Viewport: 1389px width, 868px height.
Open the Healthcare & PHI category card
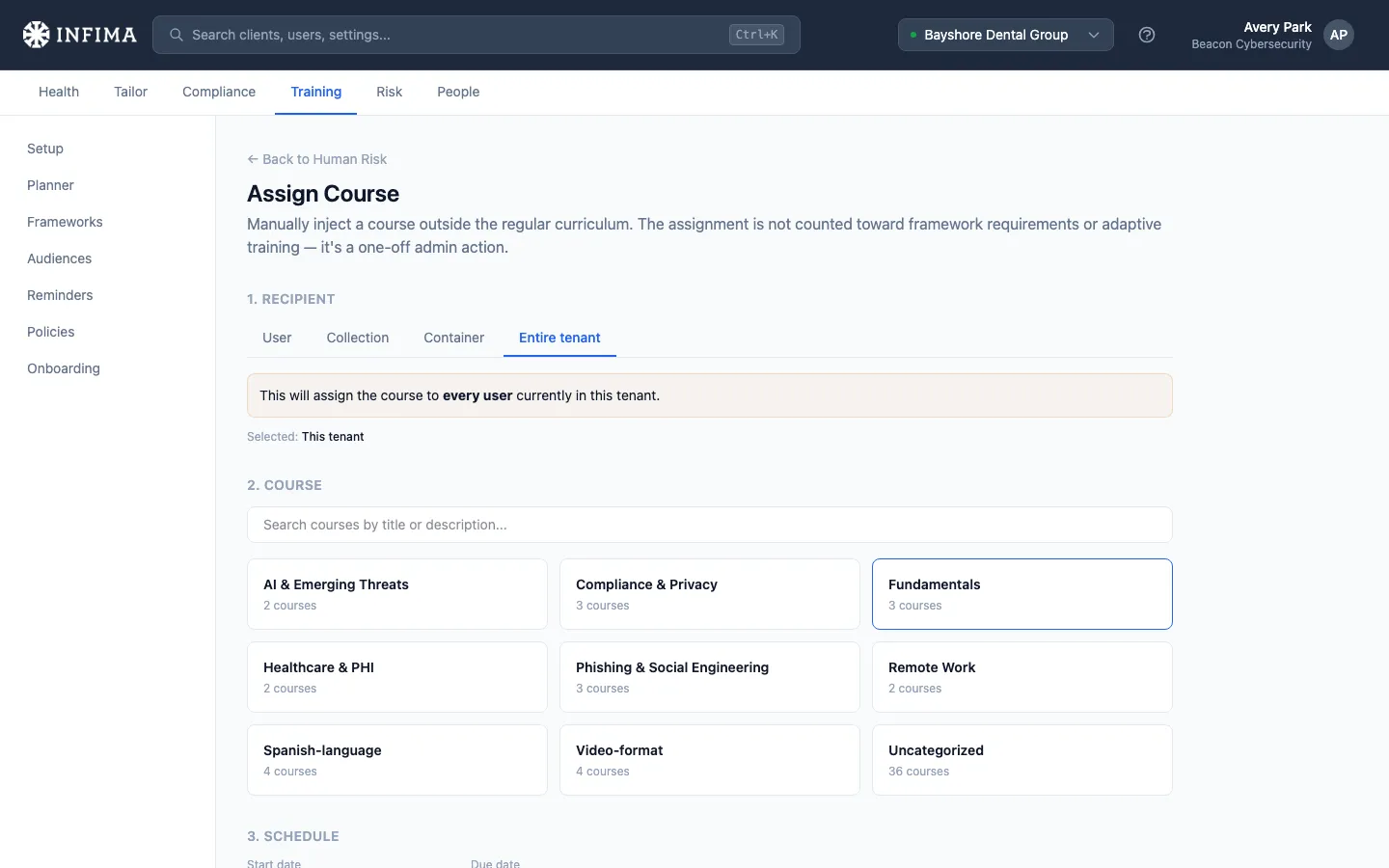397,677
